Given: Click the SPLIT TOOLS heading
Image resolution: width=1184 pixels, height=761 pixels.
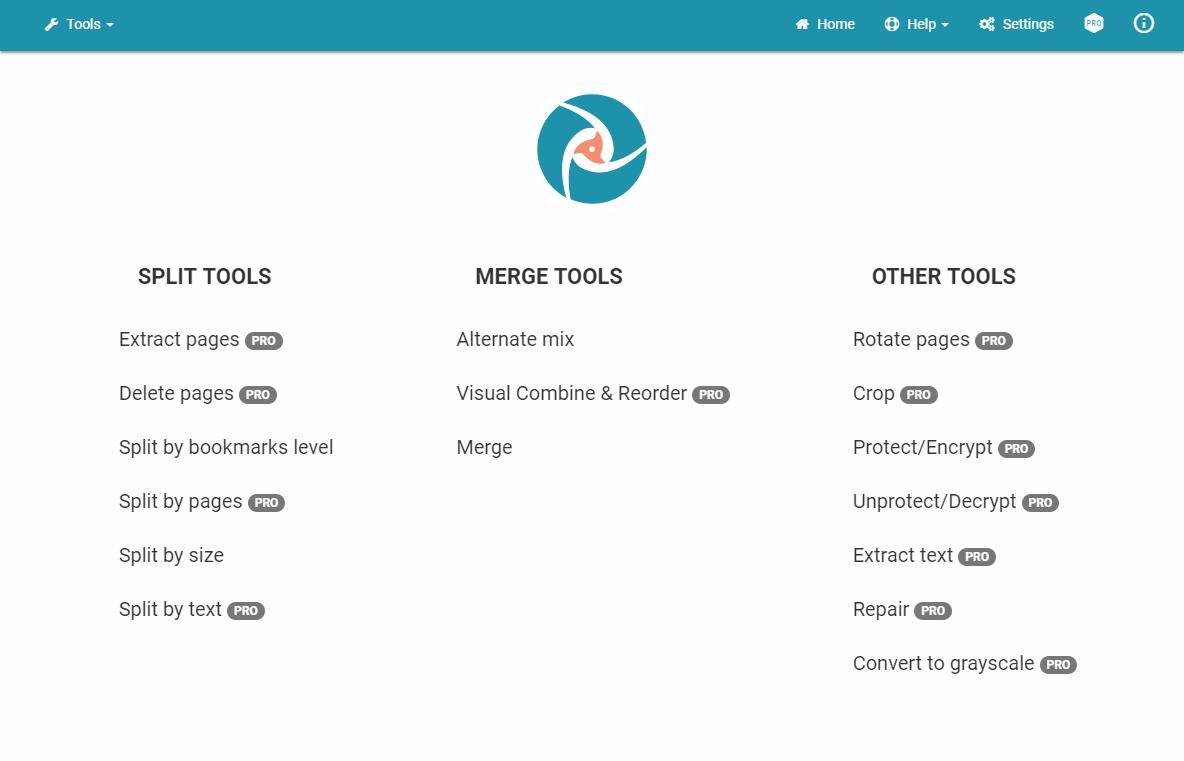Looking at the screenshot, I should [205, 276].
